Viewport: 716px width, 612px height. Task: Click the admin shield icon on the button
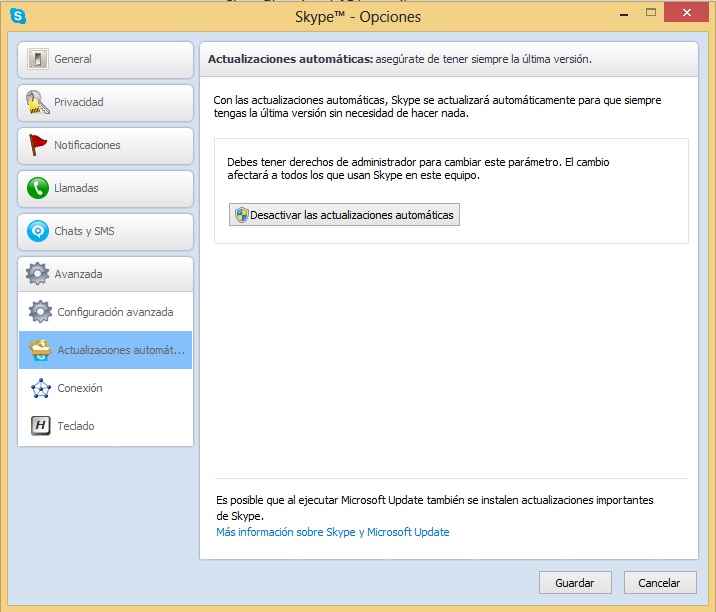(x=240, y=215)
